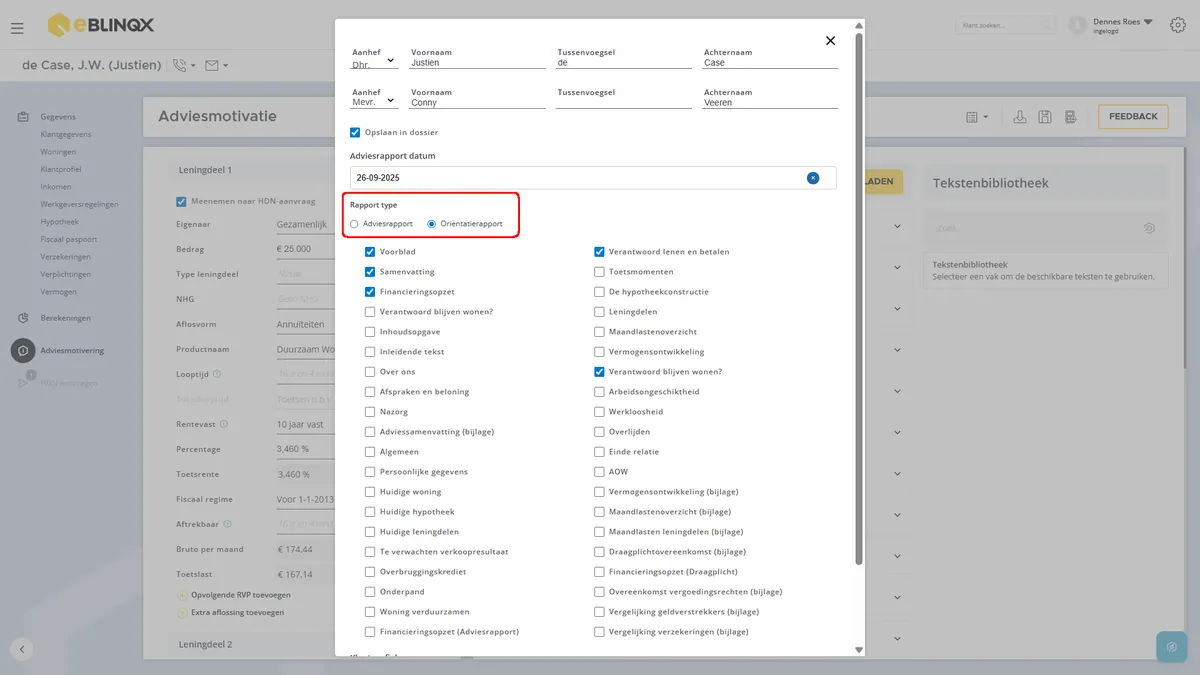This screenshot has width=1200, height=675.
Task: Clear the Adviesrapport datum field
Action: click(813, 178)
